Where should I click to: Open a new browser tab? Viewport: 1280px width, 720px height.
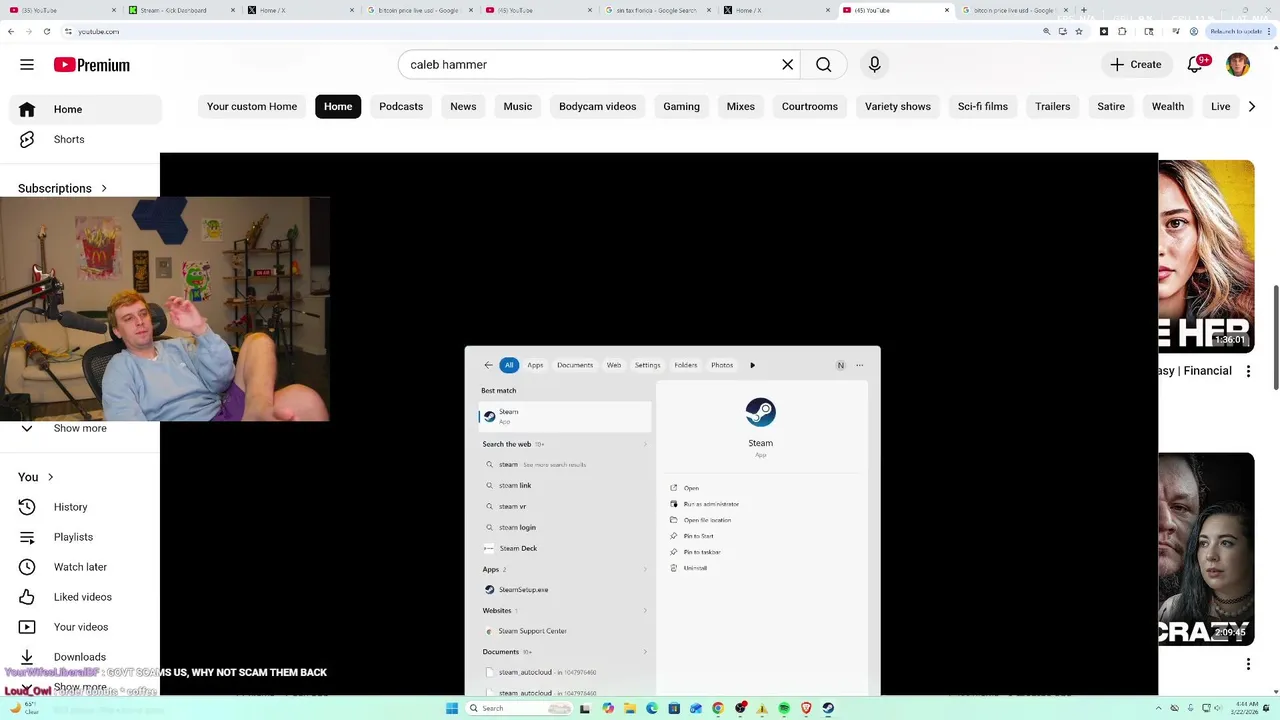coord(1084,10)
